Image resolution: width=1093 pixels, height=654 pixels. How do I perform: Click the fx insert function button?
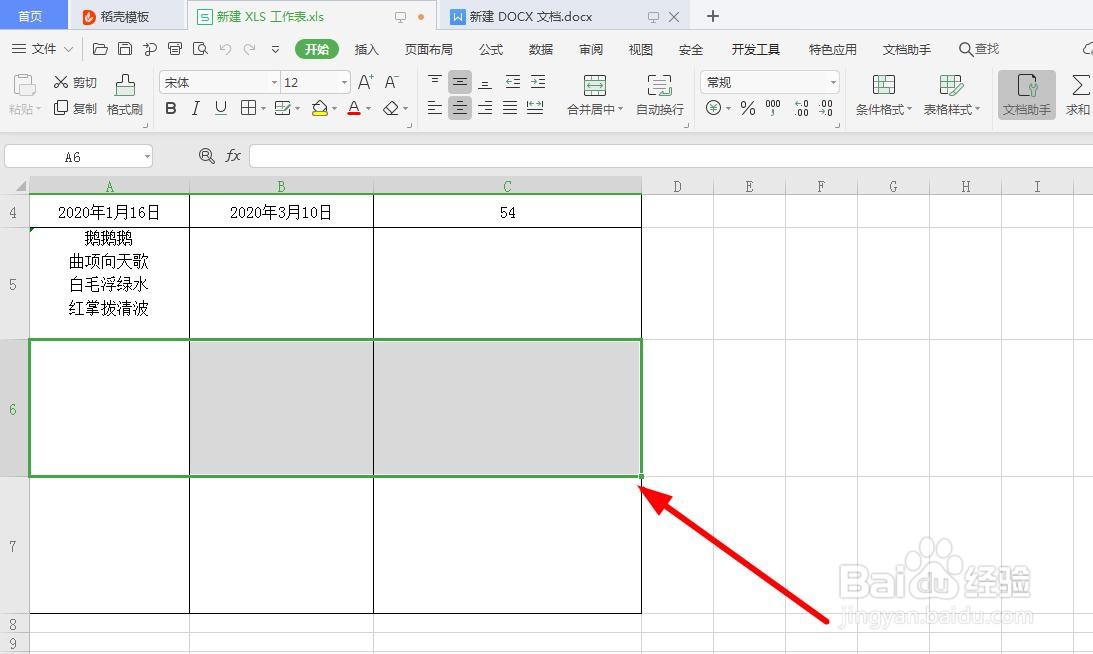(233, 156)
